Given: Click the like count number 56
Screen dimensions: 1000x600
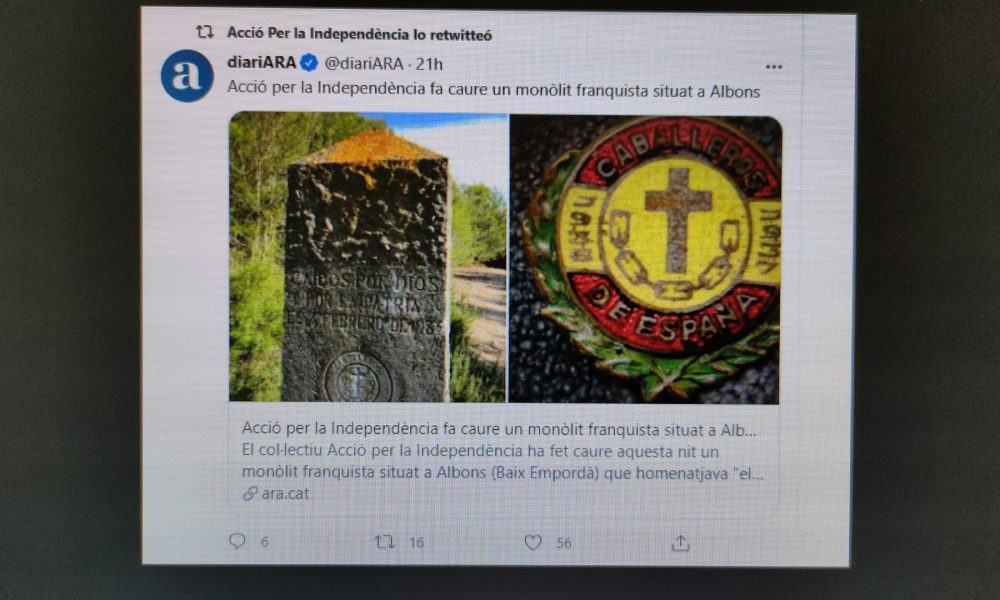Looking at the screenshot, I should [564, 543].
